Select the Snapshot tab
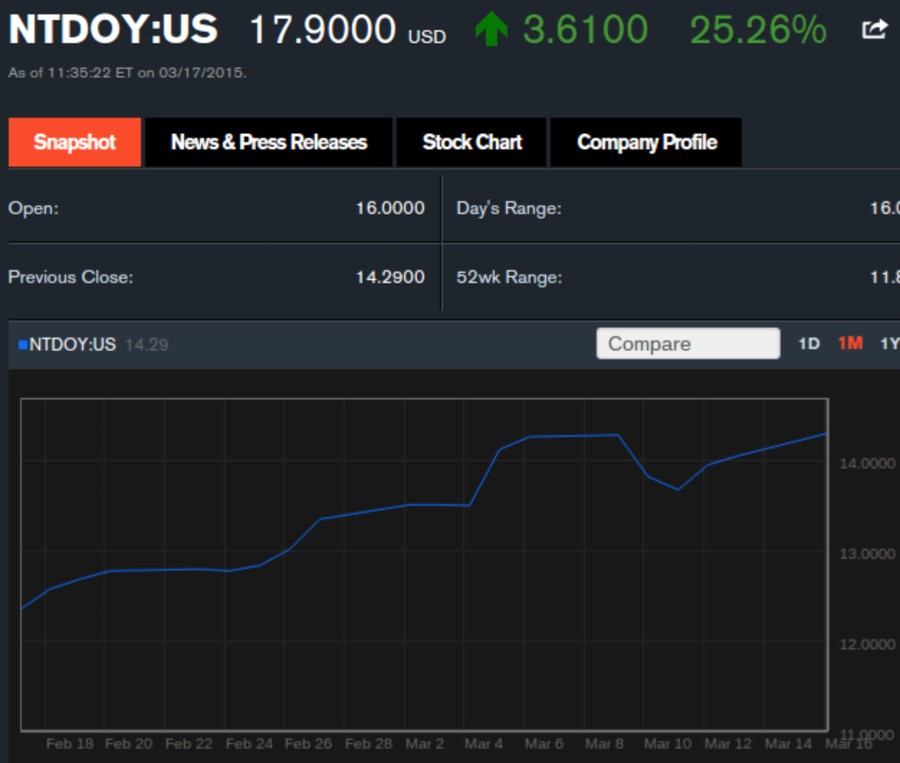Screen dimensions: 900x763 click(x=74, y=142)
